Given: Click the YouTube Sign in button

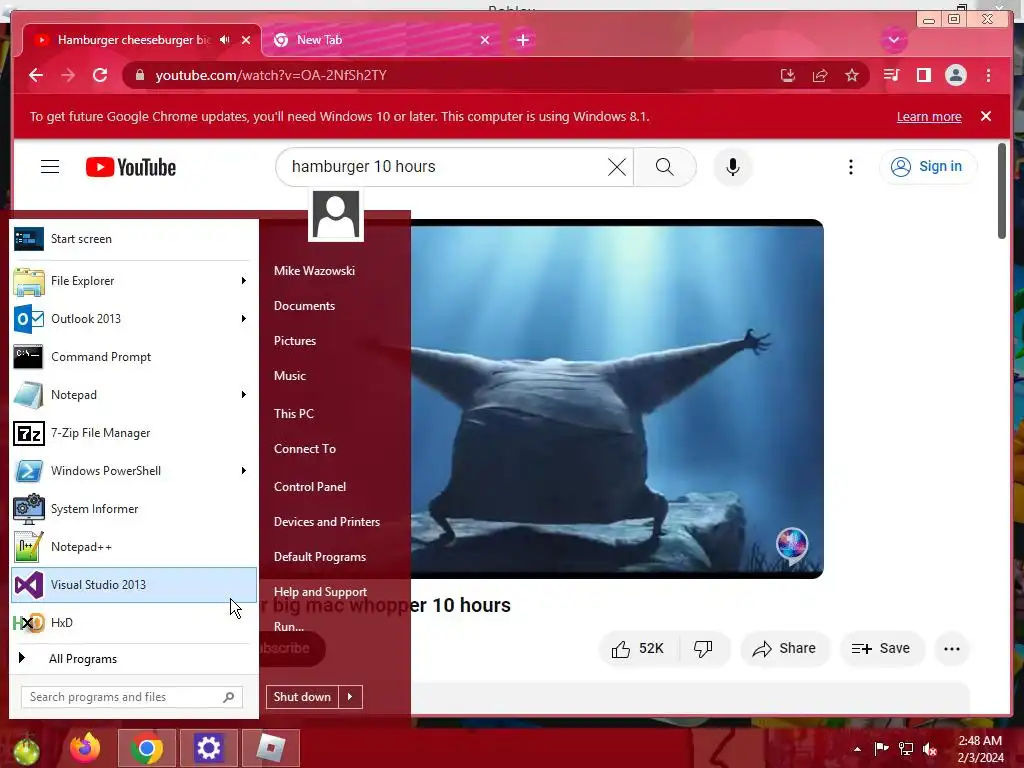Looking at the screenshot, I should pyautogui.click(x=928, y=167).
